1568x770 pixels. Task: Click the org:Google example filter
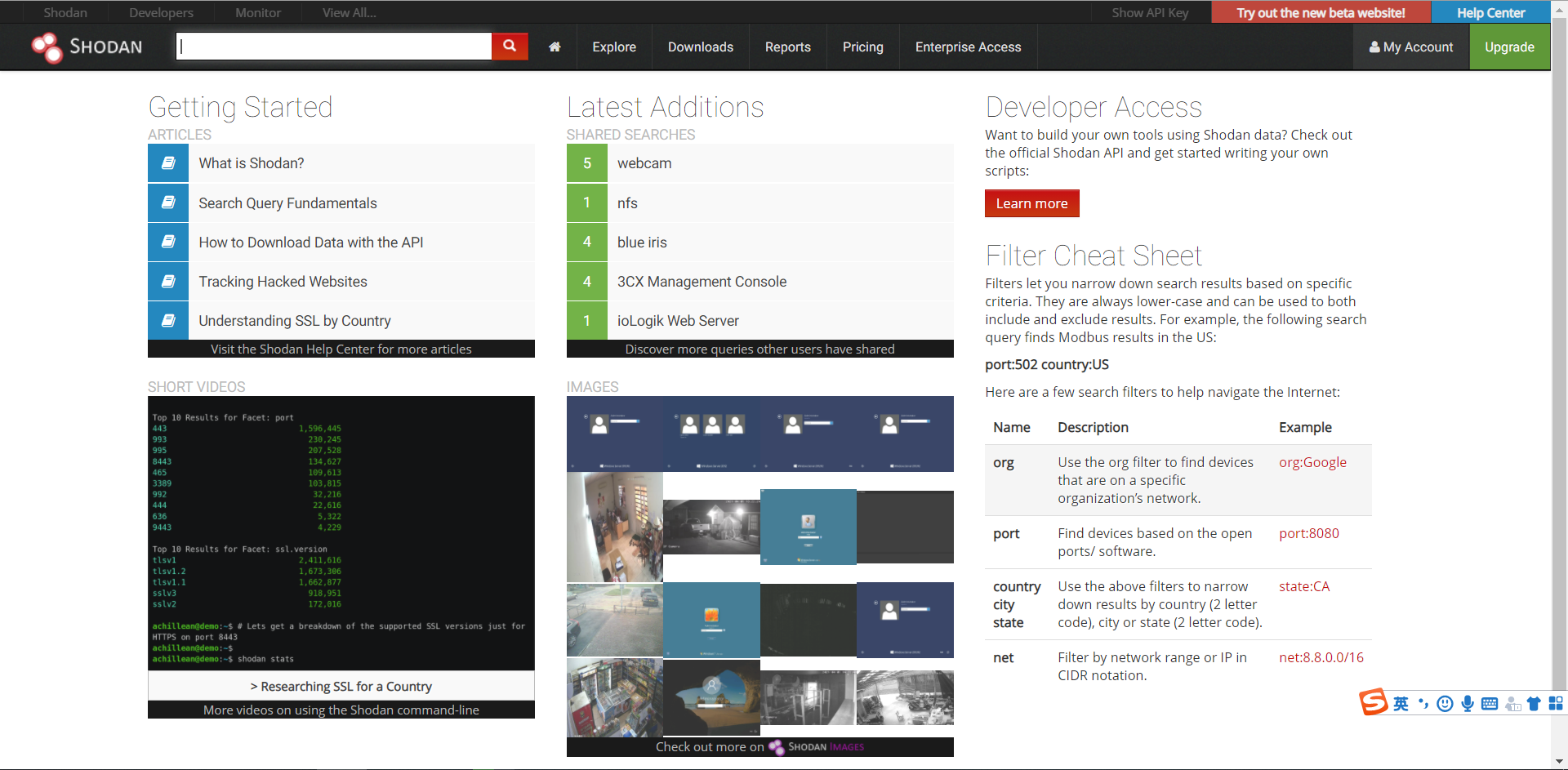click(1312, 462)
